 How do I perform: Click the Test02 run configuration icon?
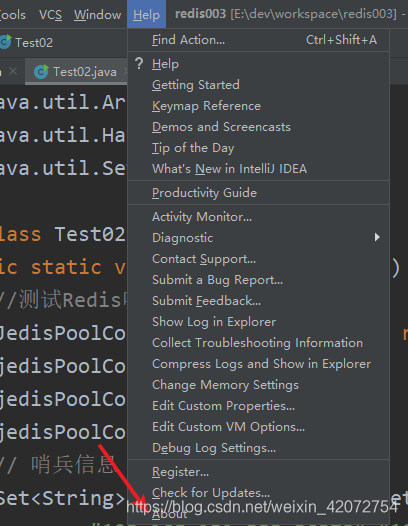5,42
